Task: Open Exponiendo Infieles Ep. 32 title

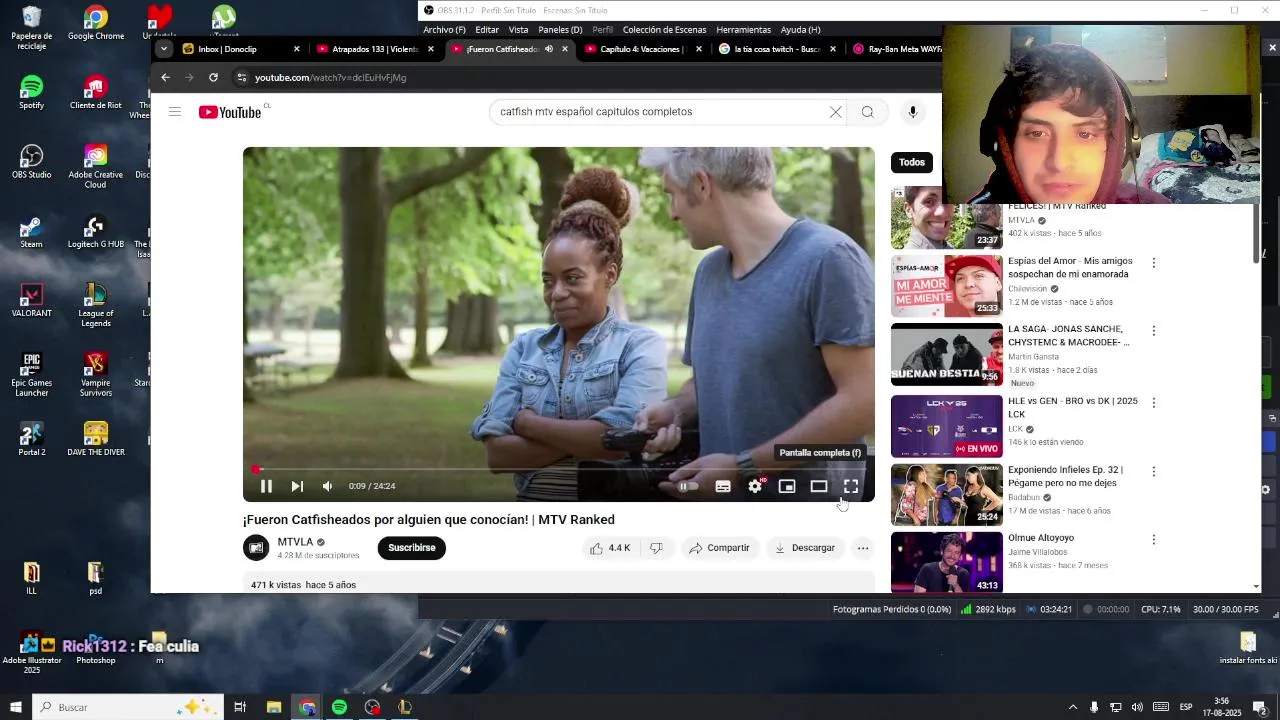Action: point(1065,476)
